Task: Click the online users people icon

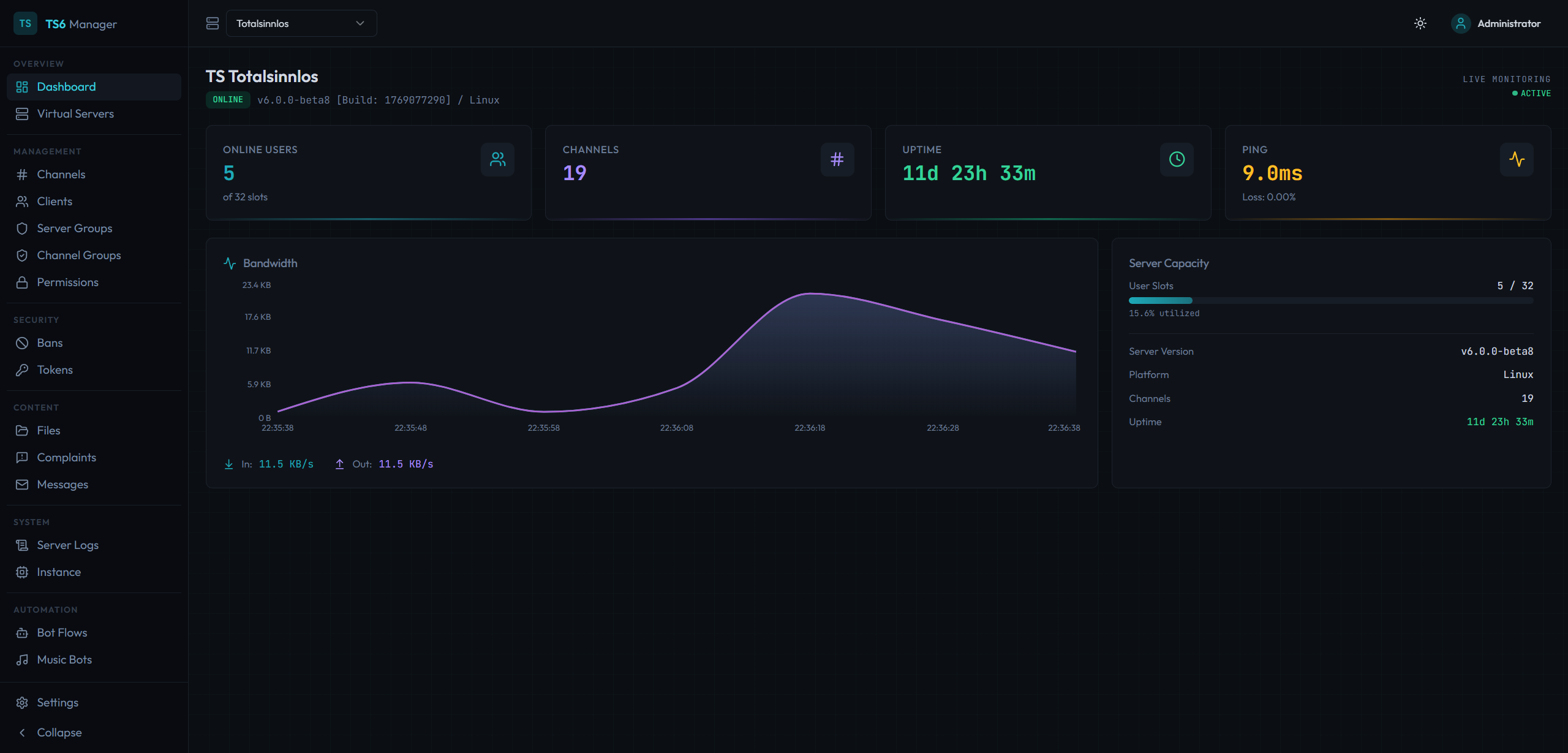Action: click(x=497, y=159)
